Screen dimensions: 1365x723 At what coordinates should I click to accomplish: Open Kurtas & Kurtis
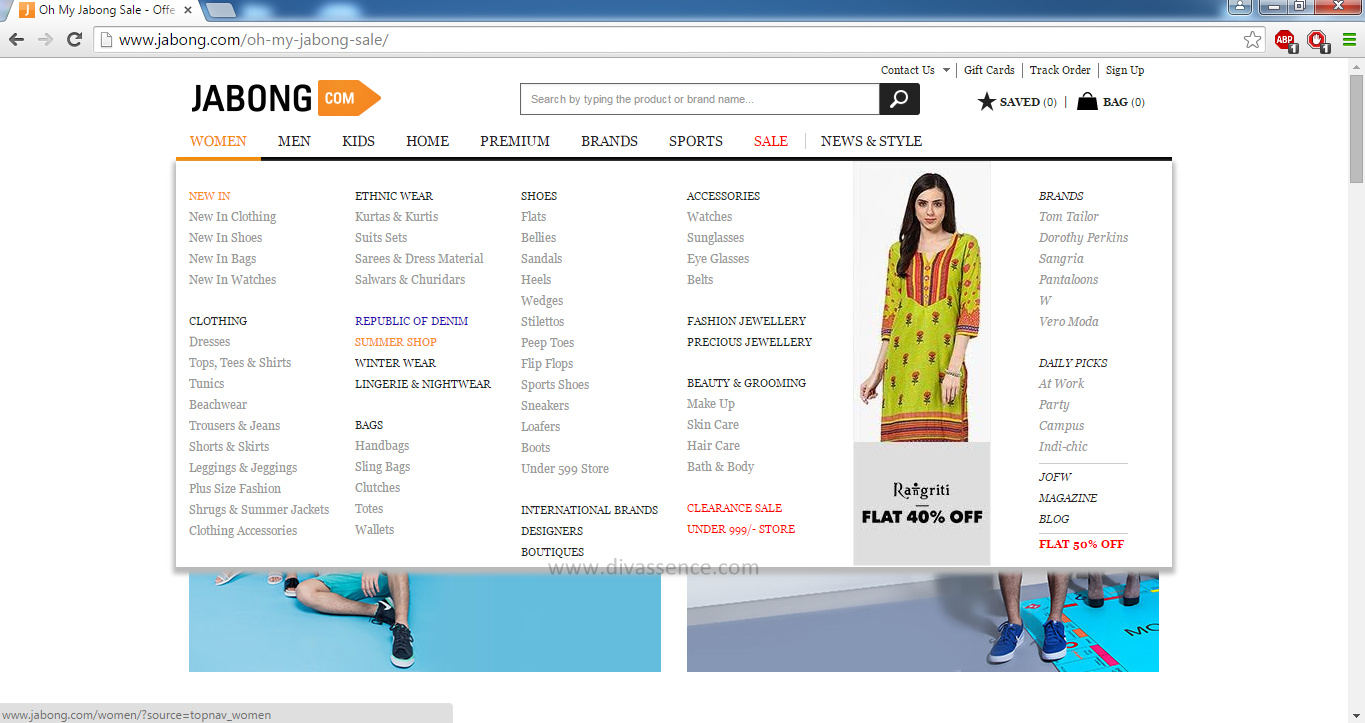(x=396, y=217)
